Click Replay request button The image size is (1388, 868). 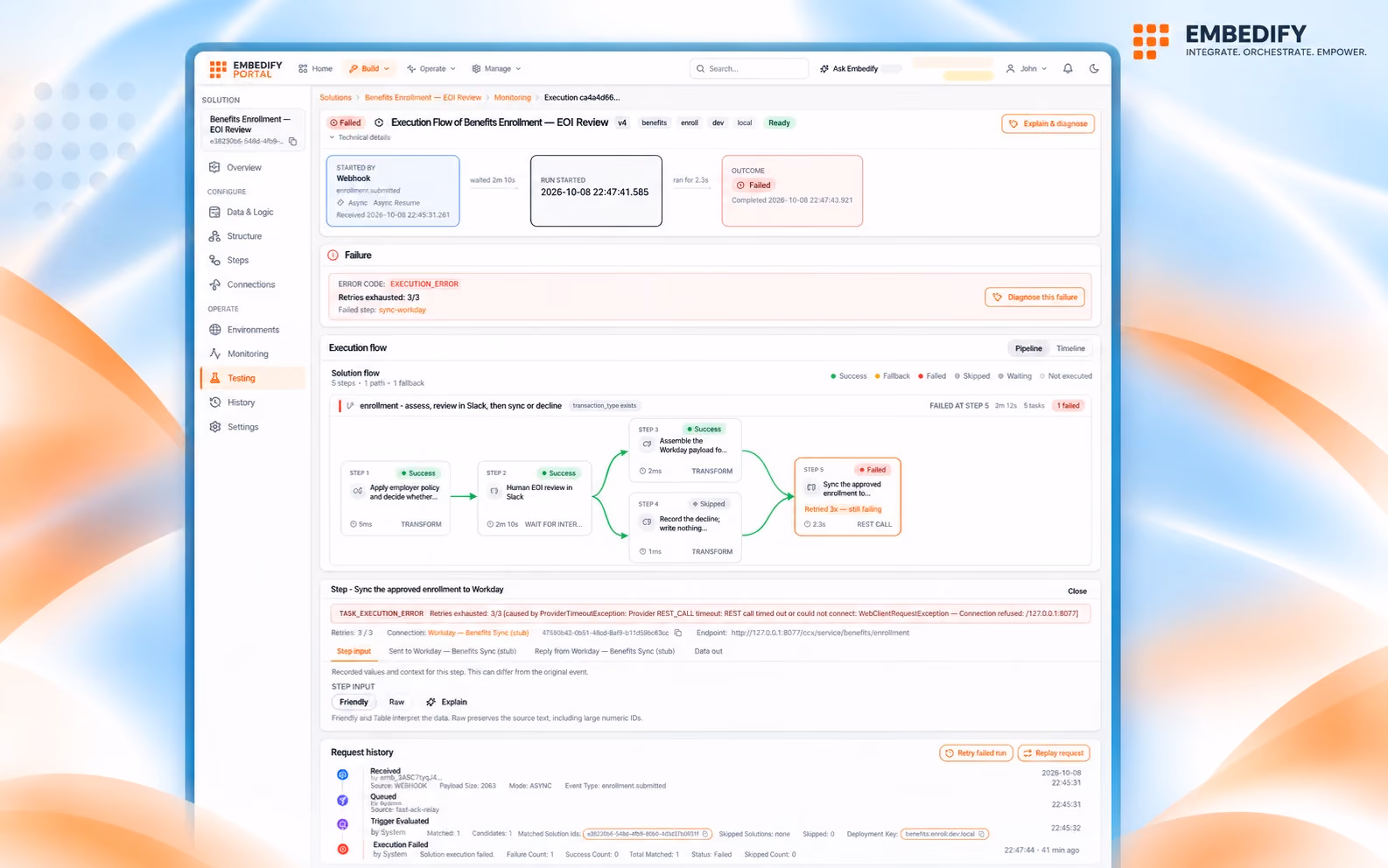1054,753
